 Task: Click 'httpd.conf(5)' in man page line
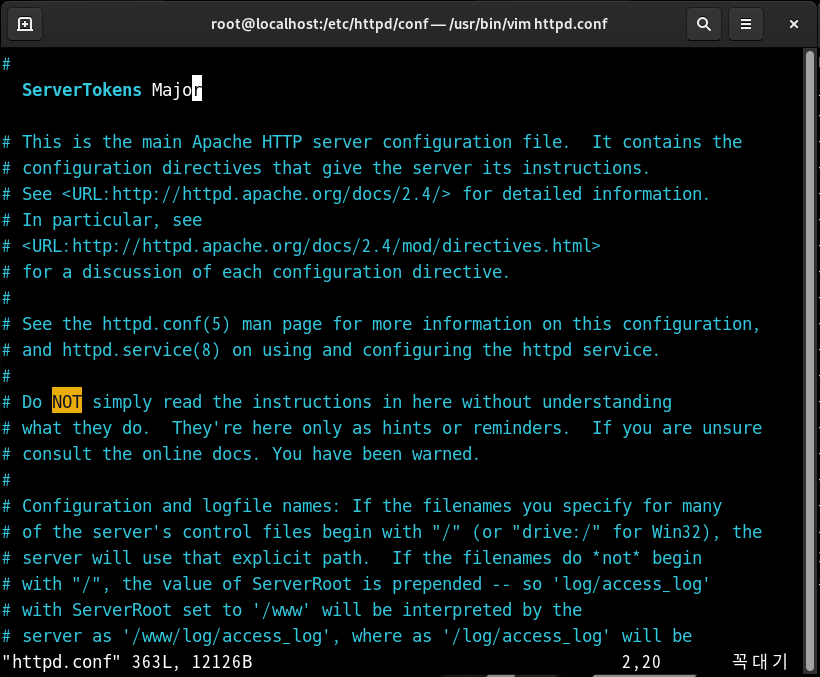tap(166, 324)
